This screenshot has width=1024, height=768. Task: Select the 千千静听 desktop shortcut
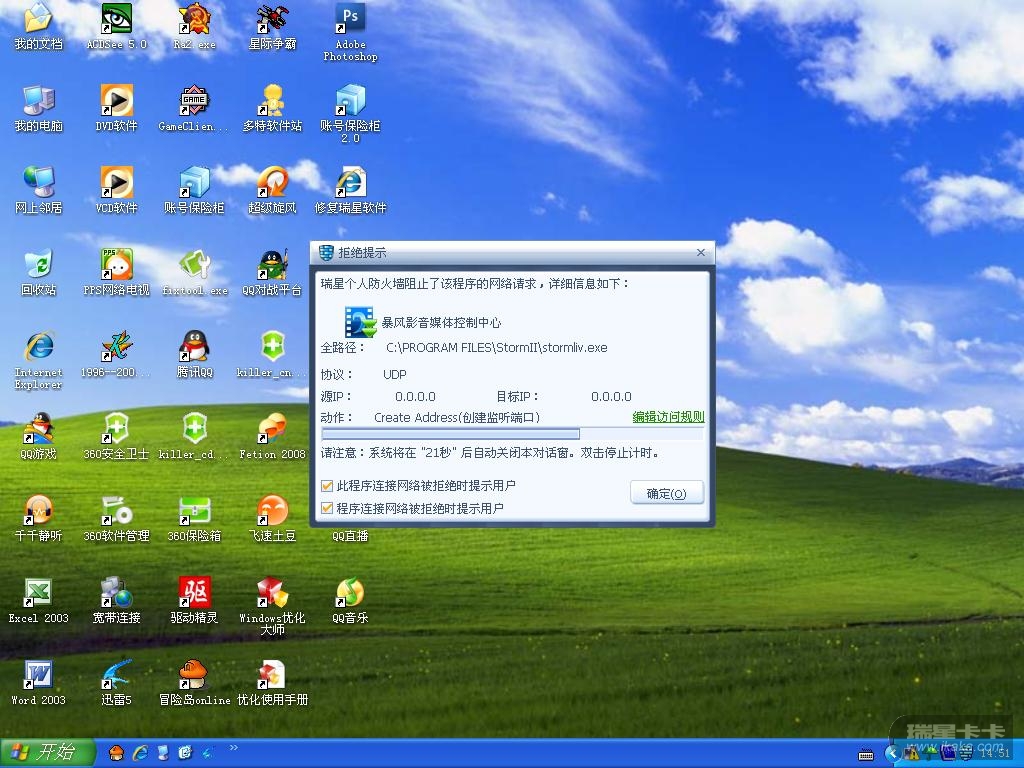click(38, 519)
